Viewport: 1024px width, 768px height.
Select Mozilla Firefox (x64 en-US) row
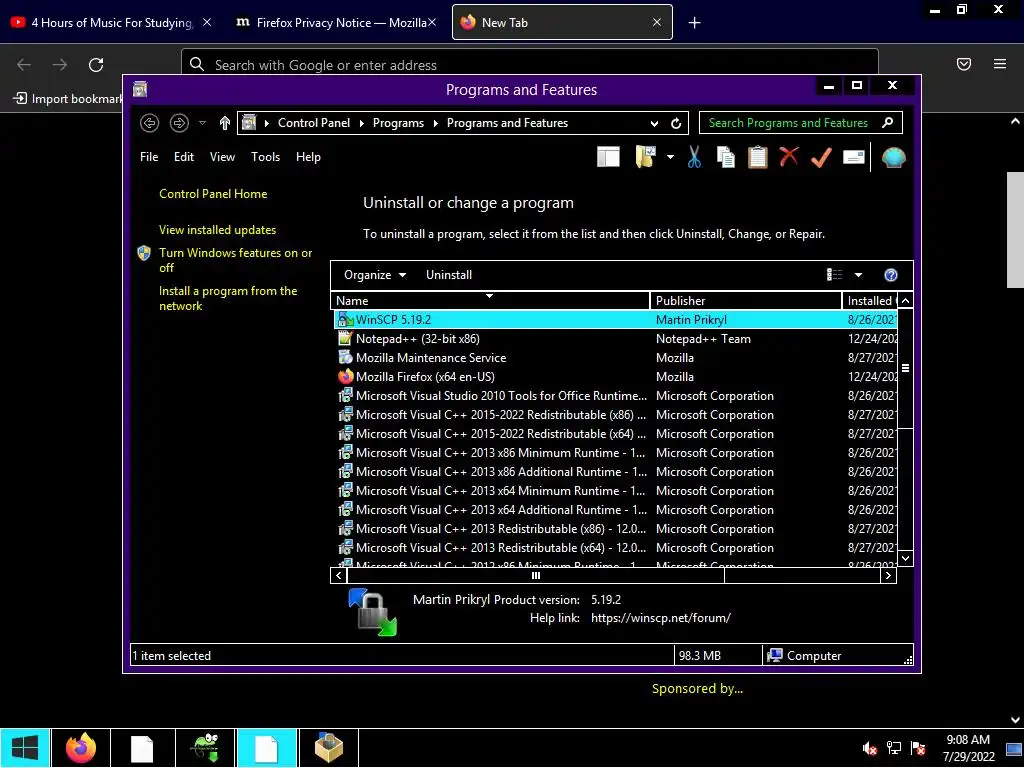click(x=615, y=377)
